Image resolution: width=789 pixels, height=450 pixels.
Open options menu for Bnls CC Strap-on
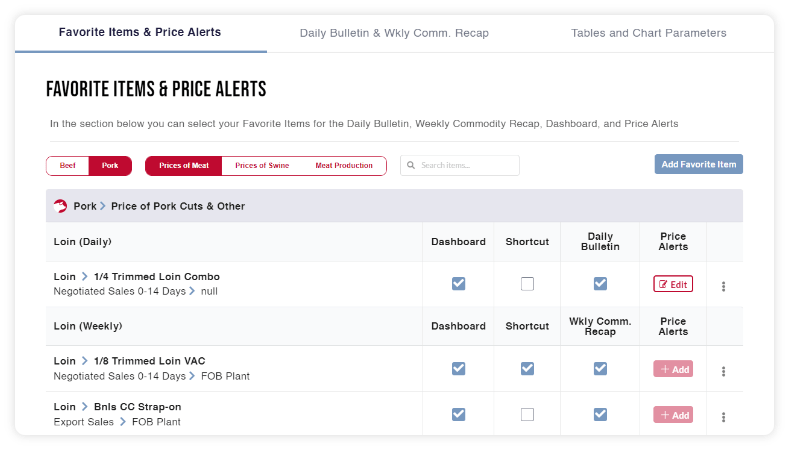(x=723, y=416)
